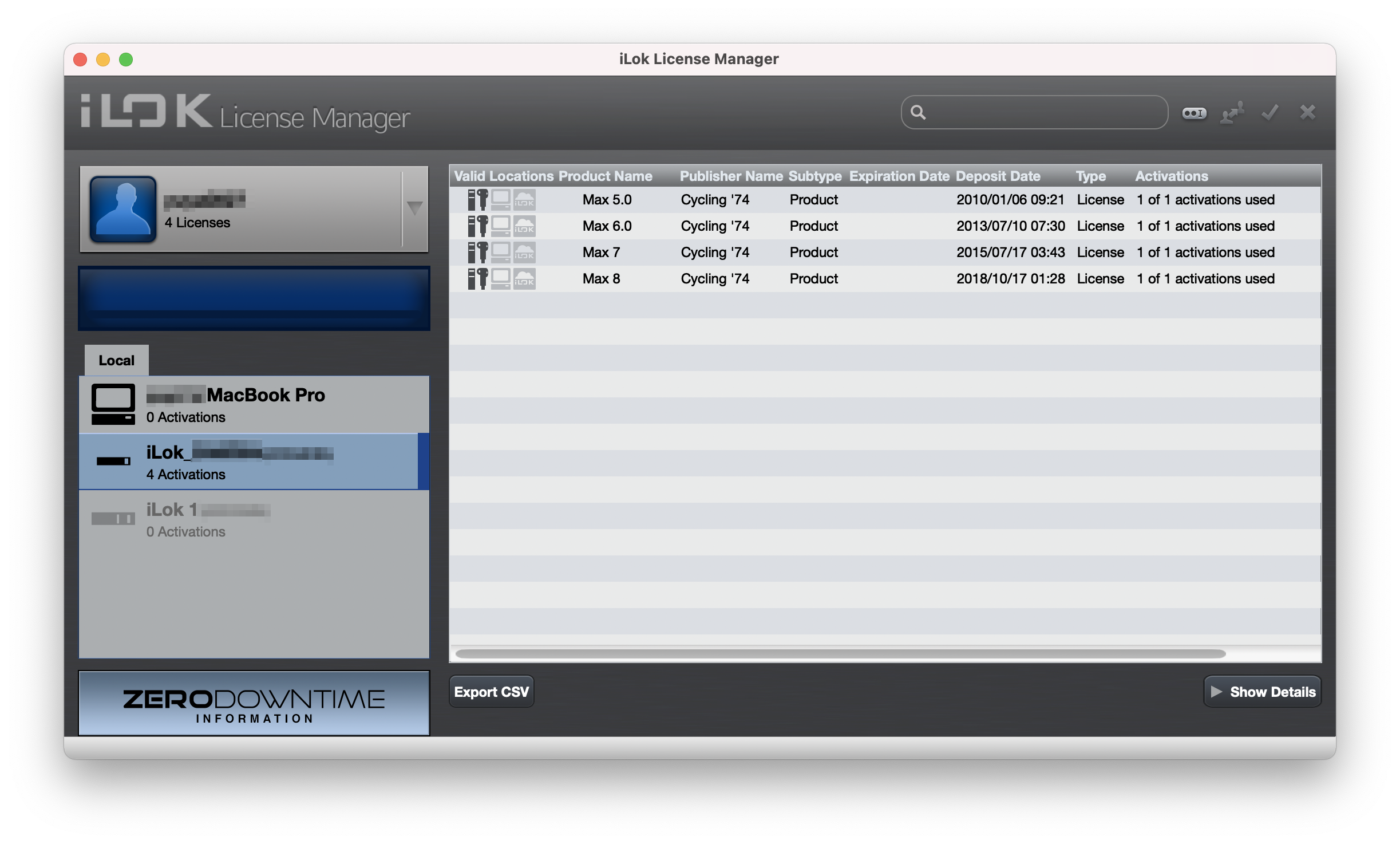This screenshot has height=844, width=1400.
Task: Sort by the Deposit Date column header
Action: click(998, 176)
